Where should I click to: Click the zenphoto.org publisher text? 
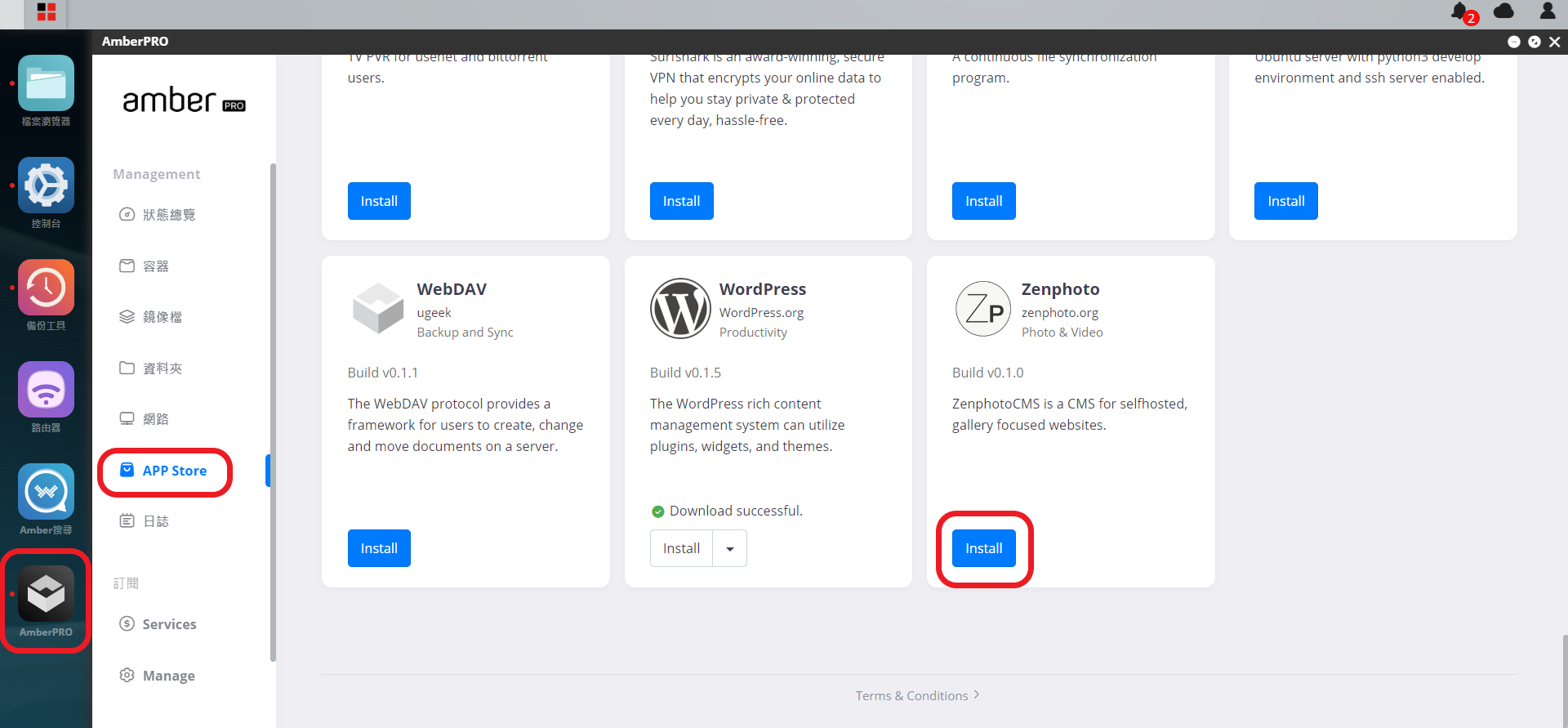1059,313
